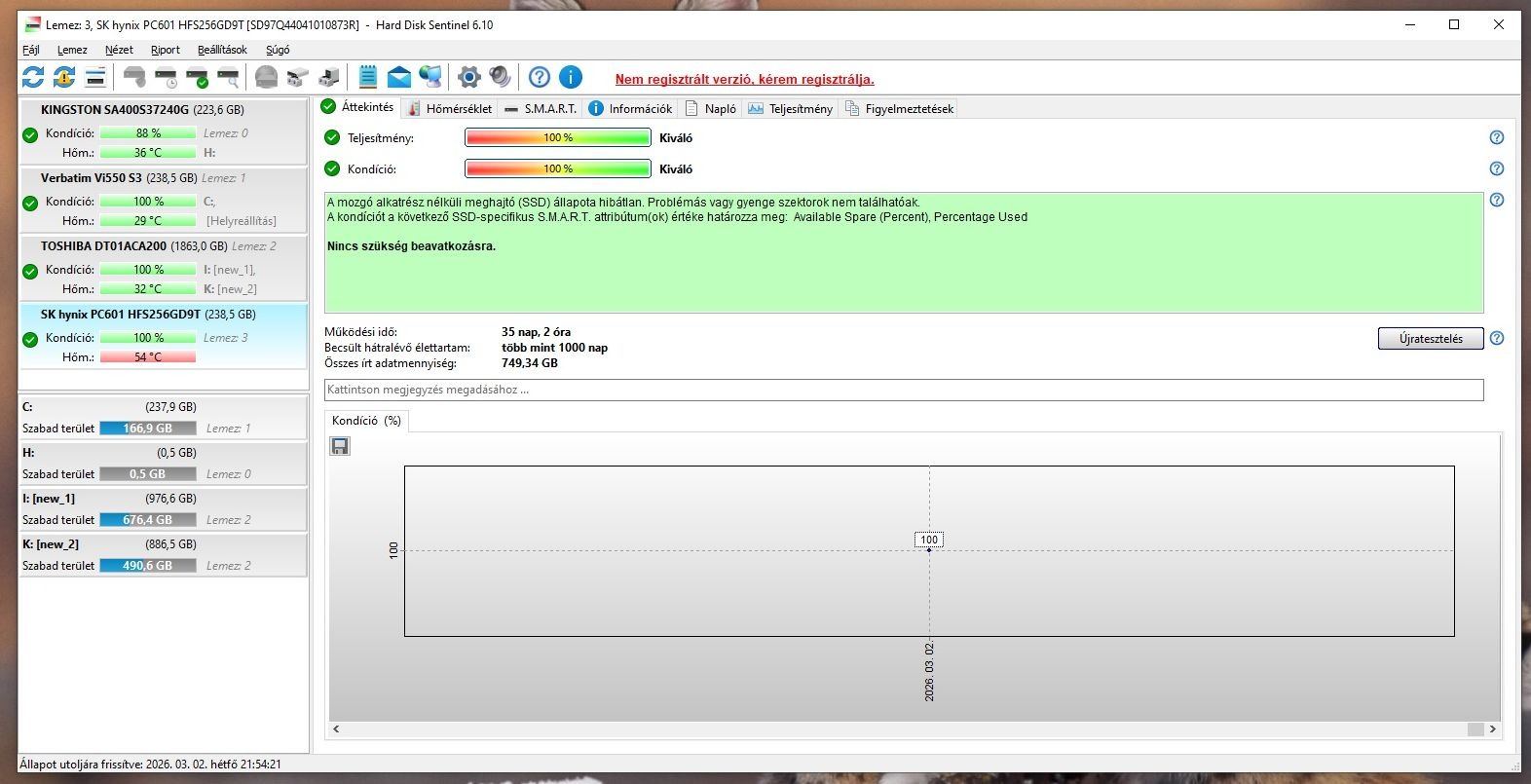Click the comment field Kattintson megjegyzés megadásához

[904, 390]
